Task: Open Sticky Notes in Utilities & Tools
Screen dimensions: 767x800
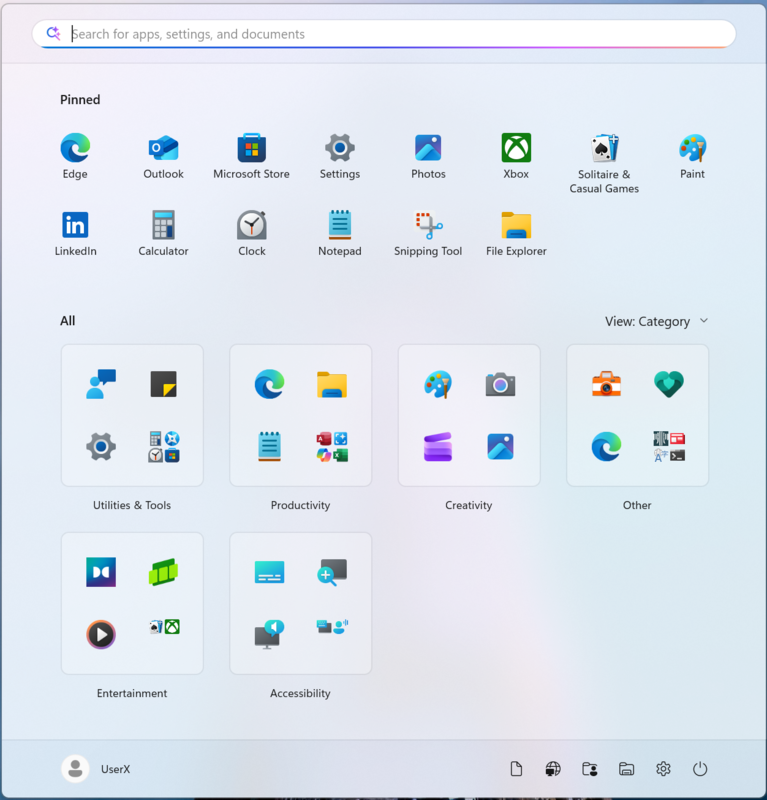Action: pos(163,384)
